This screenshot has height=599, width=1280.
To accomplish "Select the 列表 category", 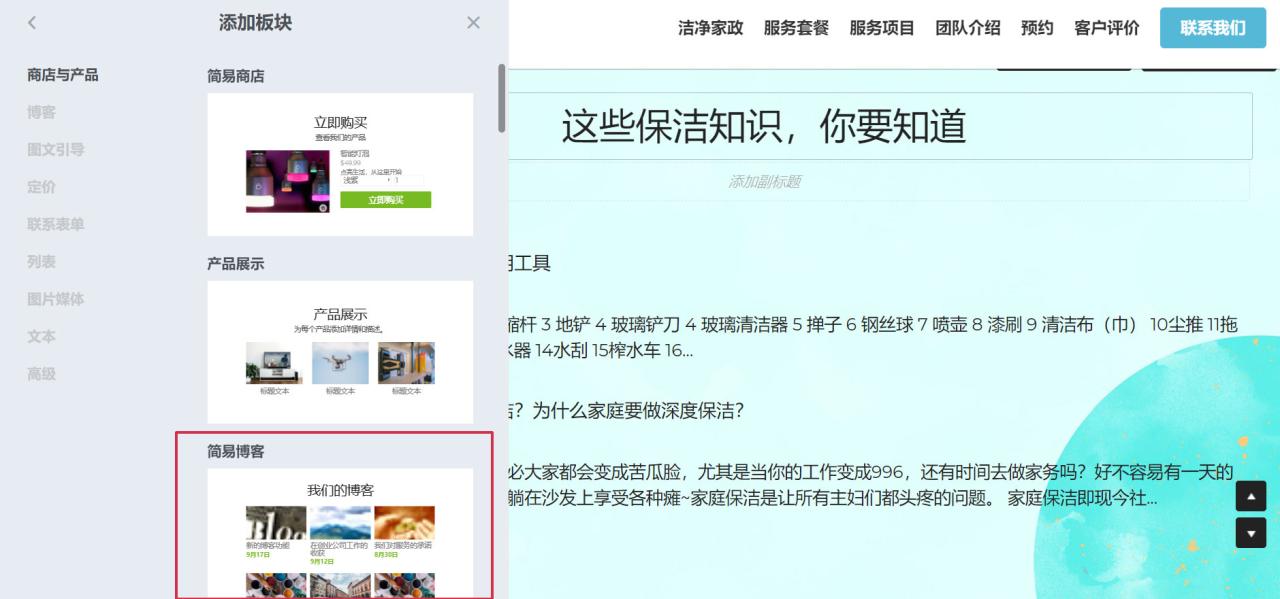I will click(x=42, y=262).
